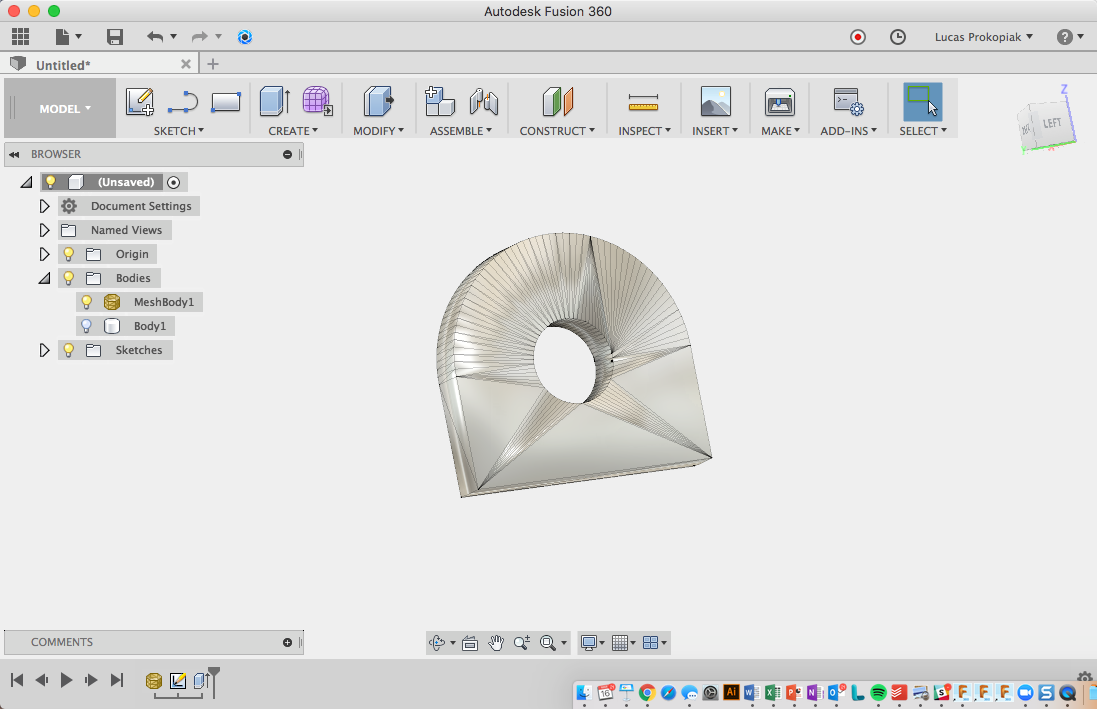Collapse the BROWSER panel
The width and height of the screenshot is (1097, 709).
[x=13, y=154]
